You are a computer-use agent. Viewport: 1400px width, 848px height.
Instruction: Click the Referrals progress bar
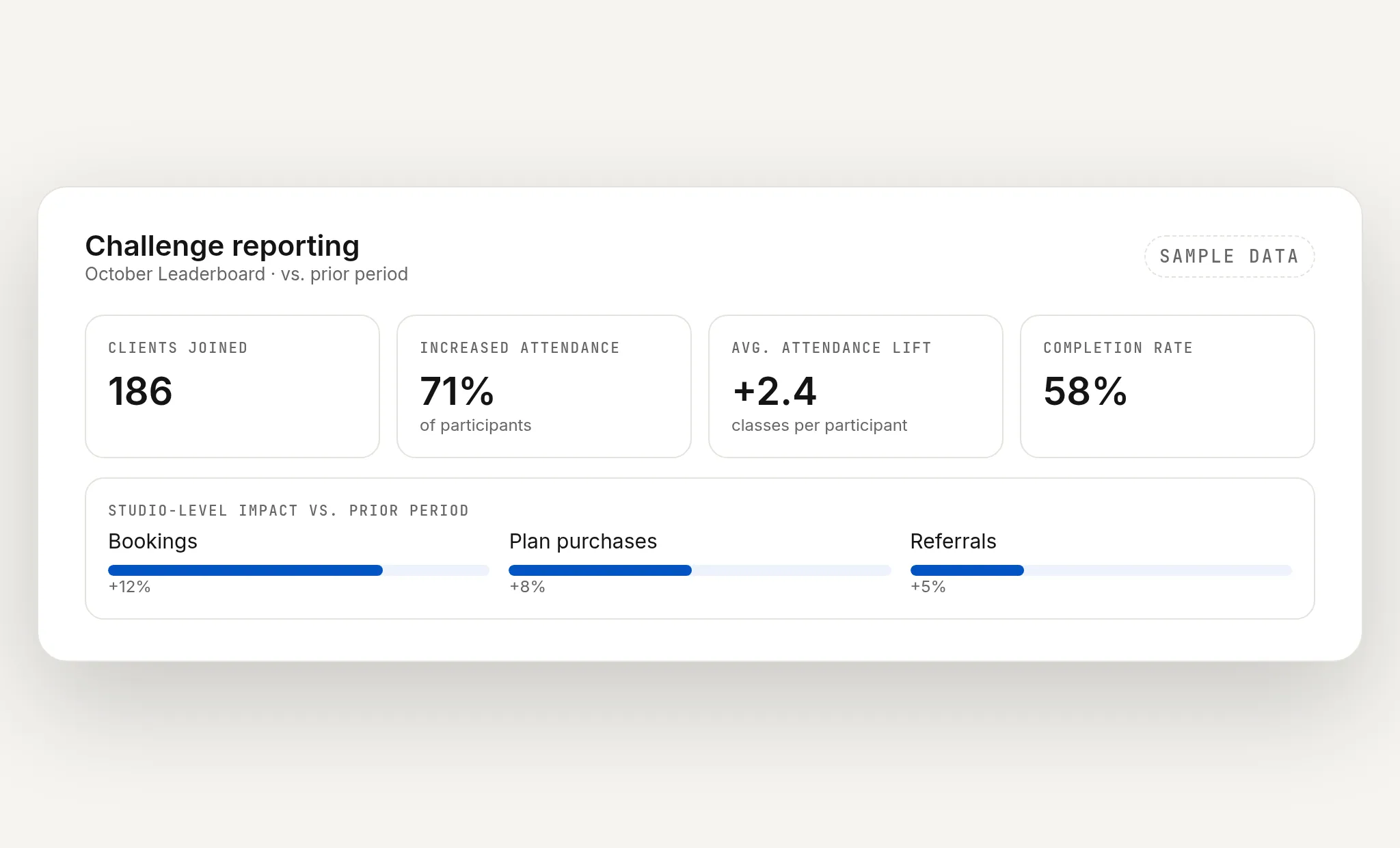click(x=1101, y=570)
